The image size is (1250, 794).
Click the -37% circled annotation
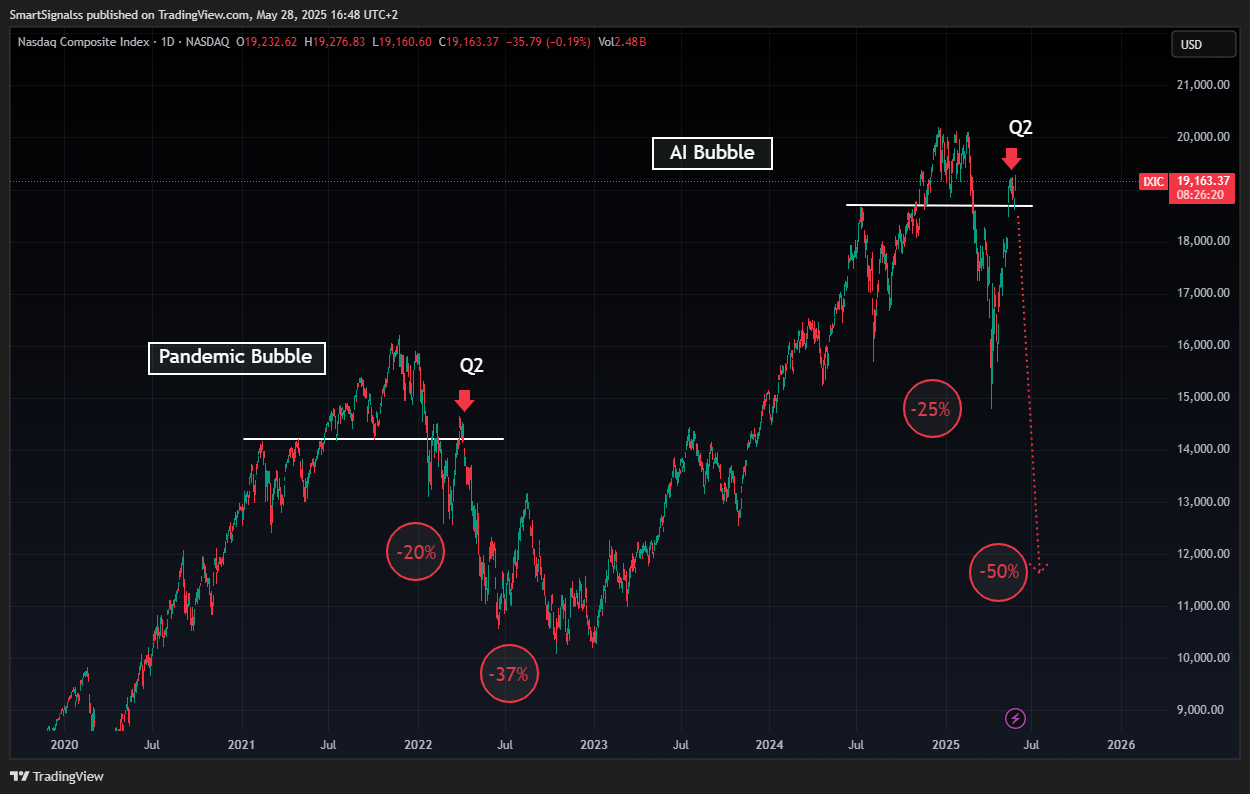509,674
